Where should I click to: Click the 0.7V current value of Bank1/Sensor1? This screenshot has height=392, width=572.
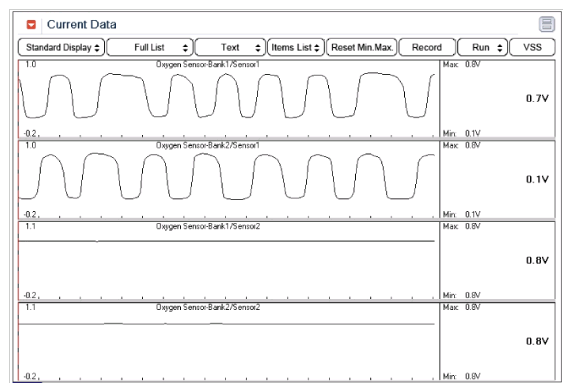pyautogui.click(x=537, y=98)
